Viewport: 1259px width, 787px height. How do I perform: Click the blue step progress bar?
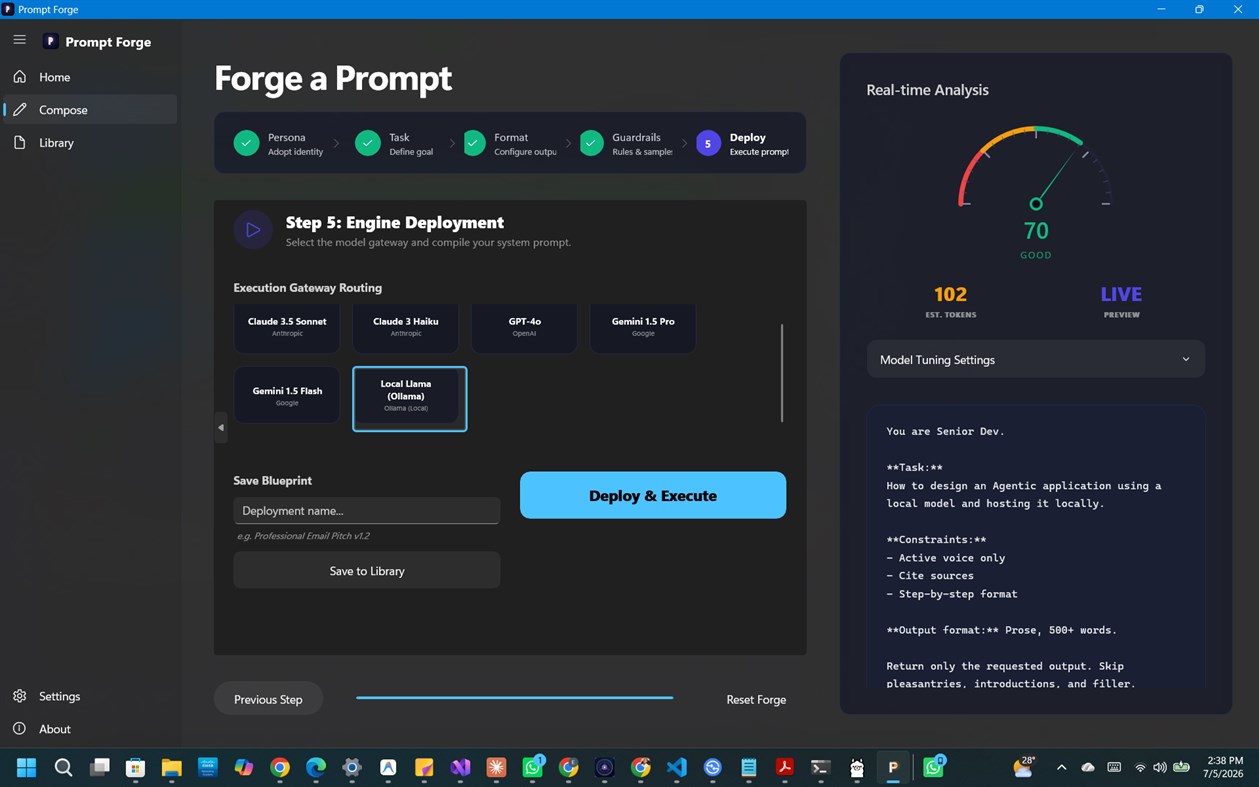pos(514,698)
